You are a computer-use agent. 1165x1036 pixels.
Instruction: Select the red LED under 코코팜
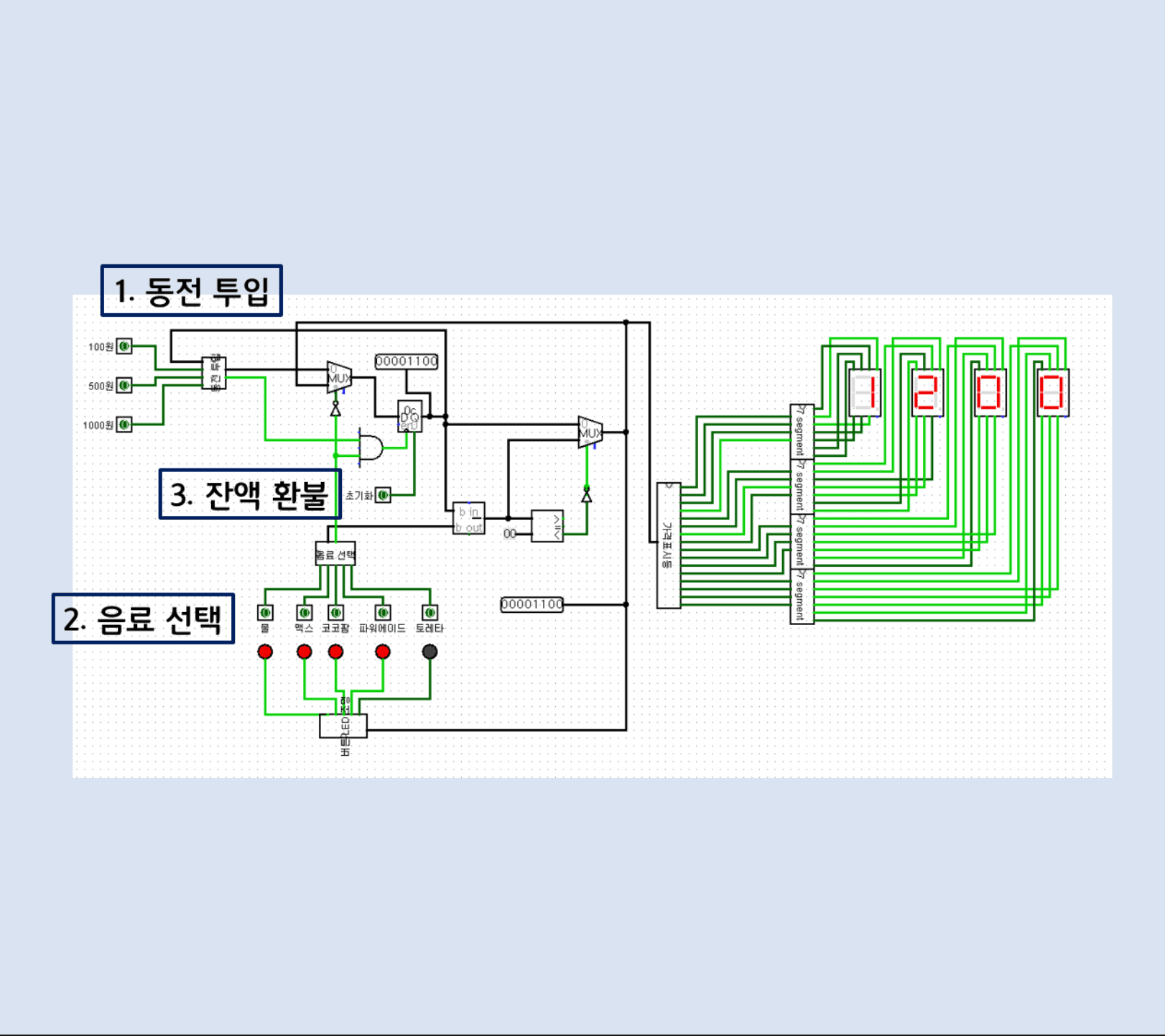(x=335, y=652)
